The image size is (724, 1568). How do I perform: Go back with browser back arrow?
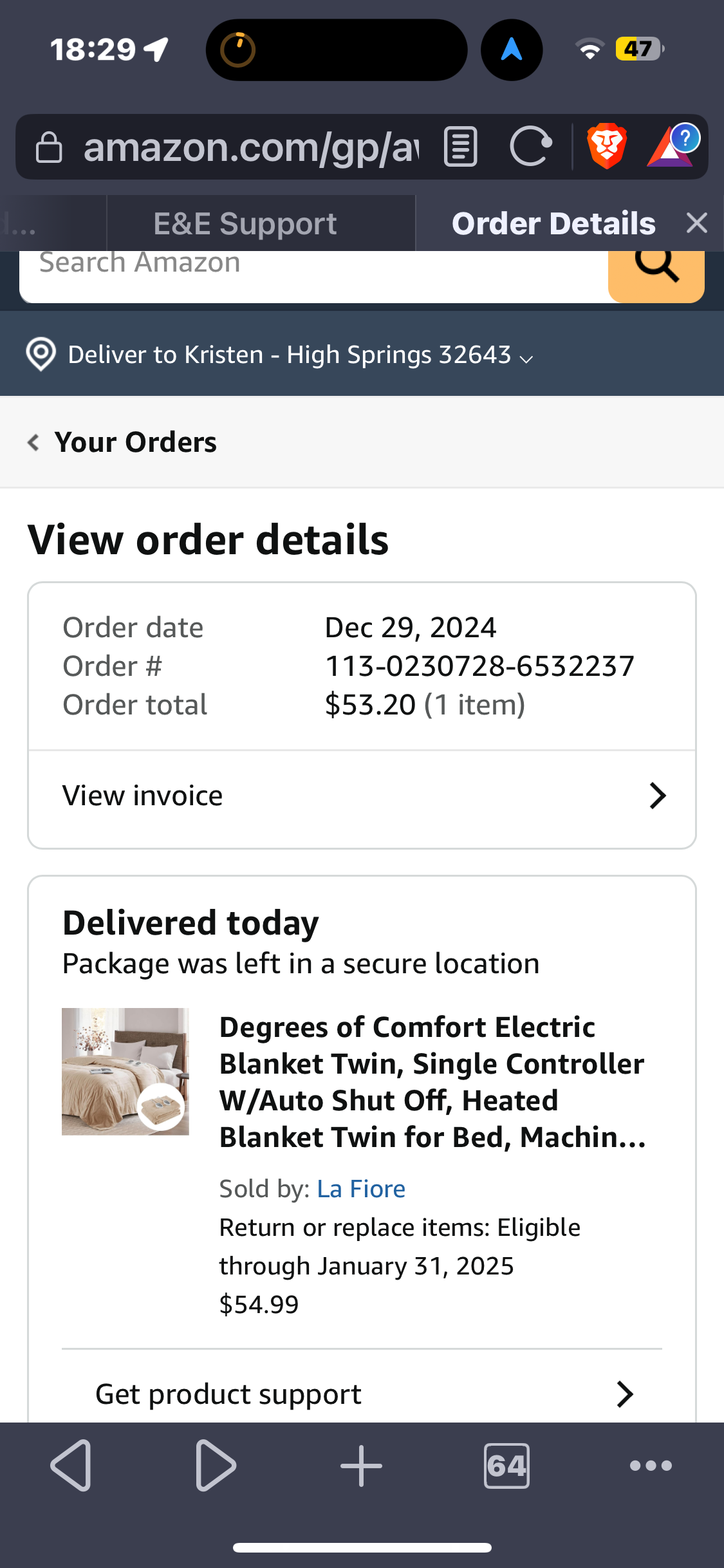tap(71, 1466)
